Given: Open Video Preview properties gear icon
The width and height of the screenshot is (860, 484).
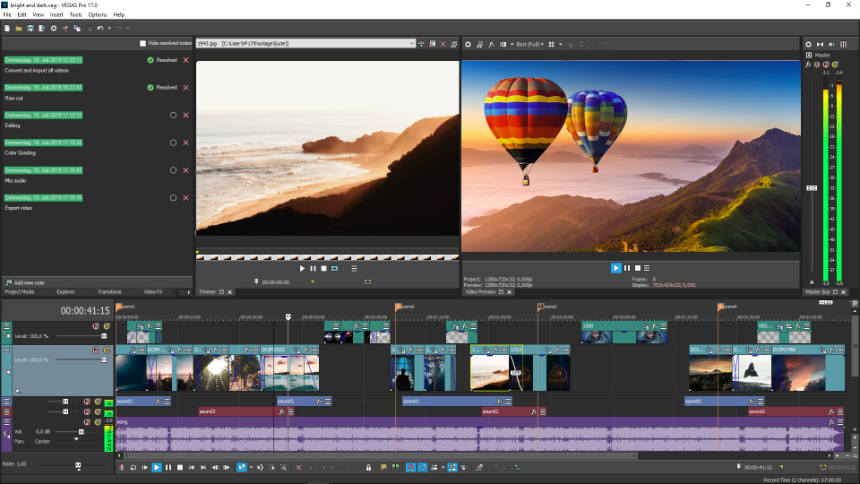Looking at the screenshot, I should (x=468, y=44).
